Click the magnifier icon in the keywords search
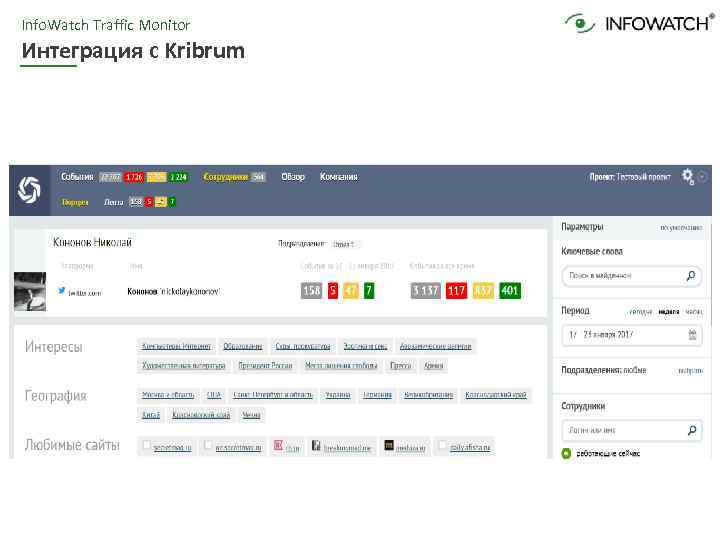Screen dimensions: 720x540 tap(691, 276)
